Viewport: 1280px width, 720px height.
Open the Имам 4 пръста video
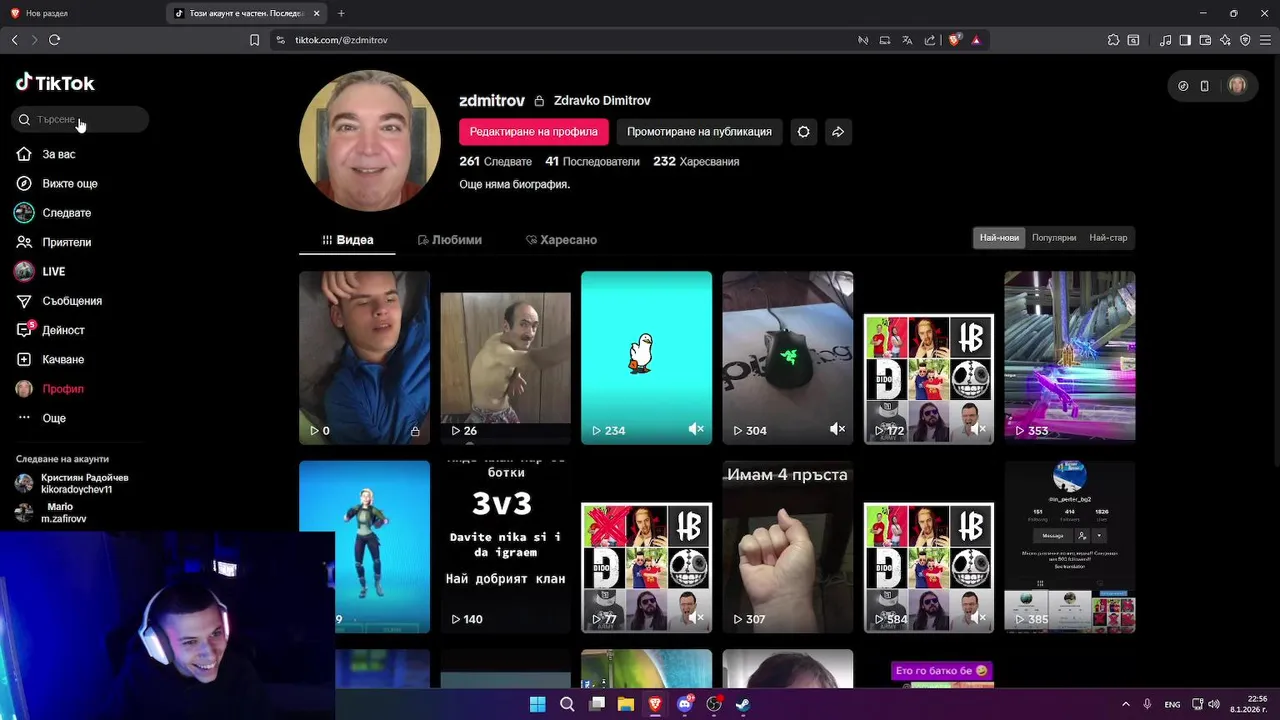pos(788,547)
